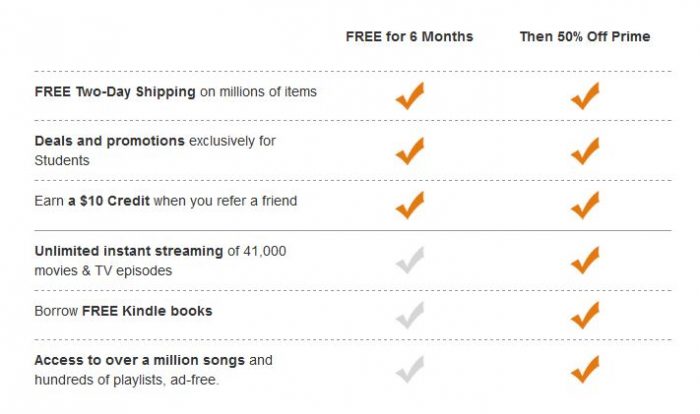Click 'Access to over a million songs' text
This screenshot has width=700, height=414.
click(153, 369)
